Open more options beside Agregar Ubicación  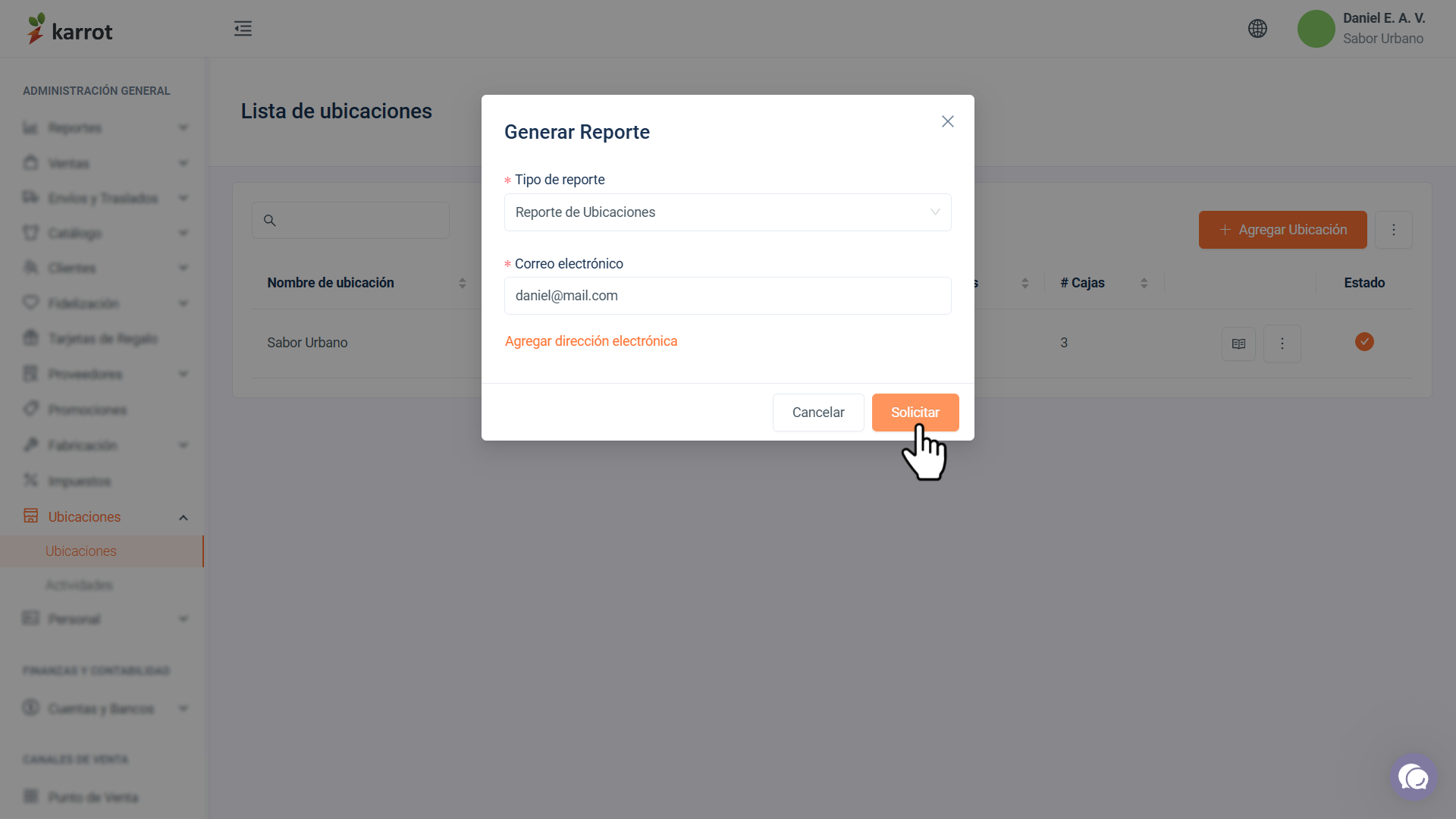click(x=1393, y=230)
